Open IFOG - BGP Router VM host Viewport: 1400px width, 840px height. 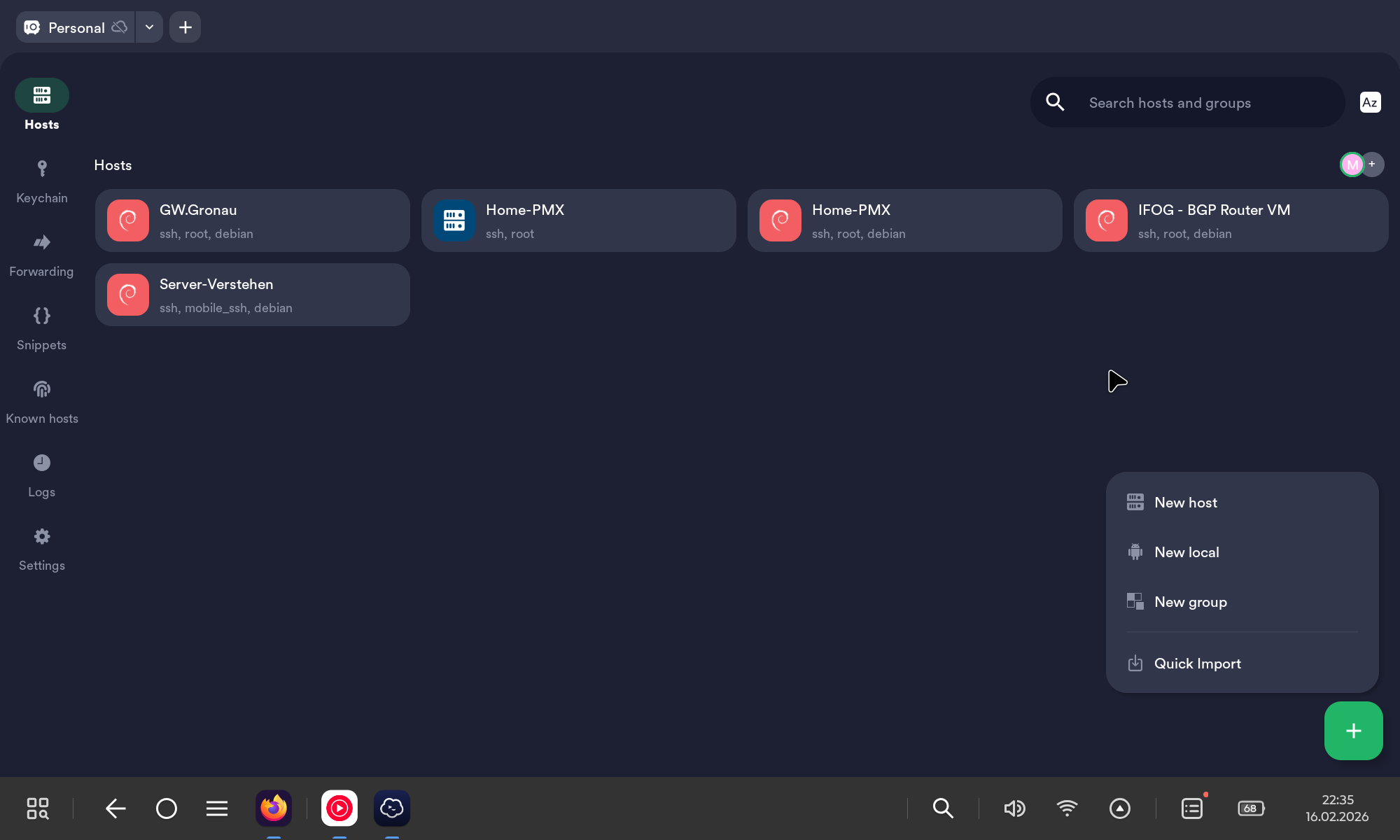pos(1231,220)
